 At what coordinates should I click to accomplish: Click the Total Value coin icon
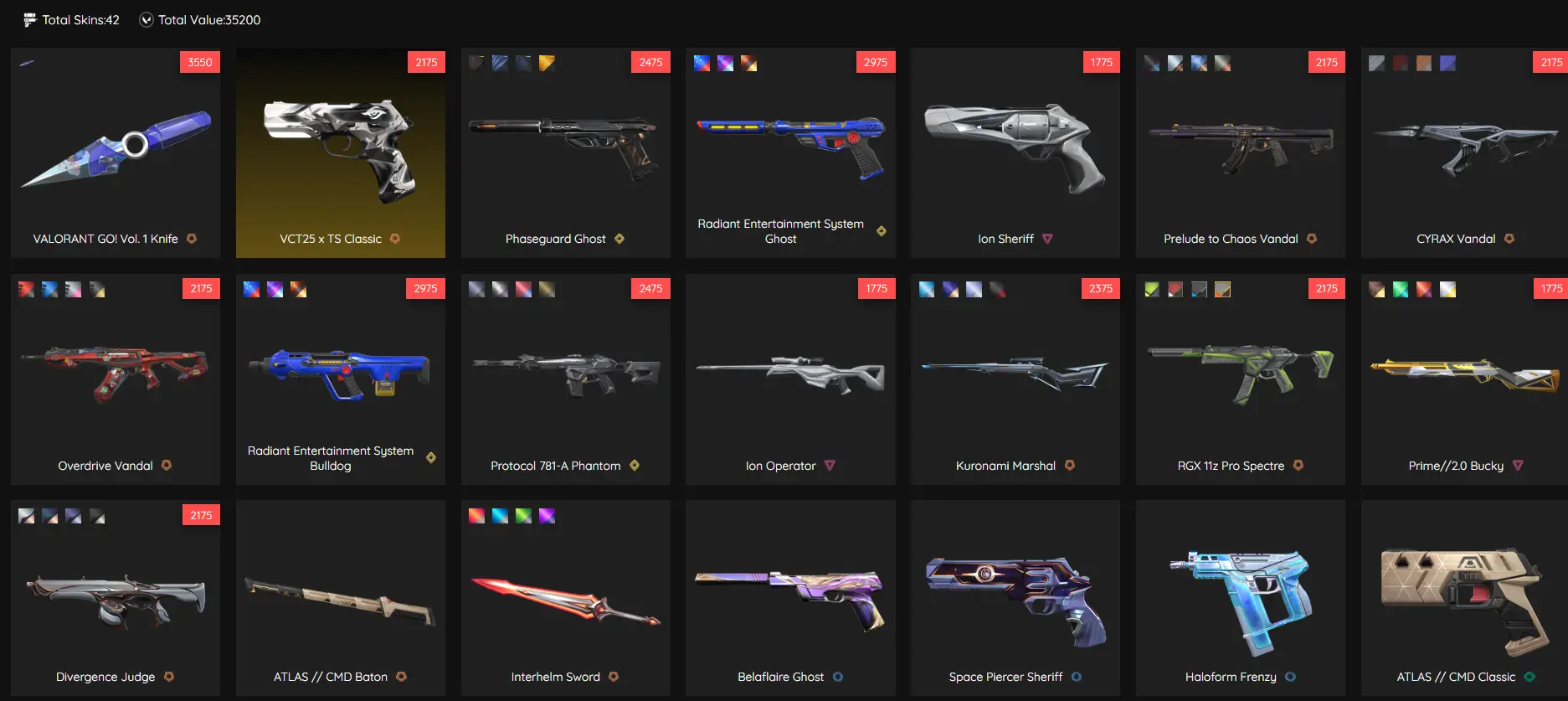(146, 20)
